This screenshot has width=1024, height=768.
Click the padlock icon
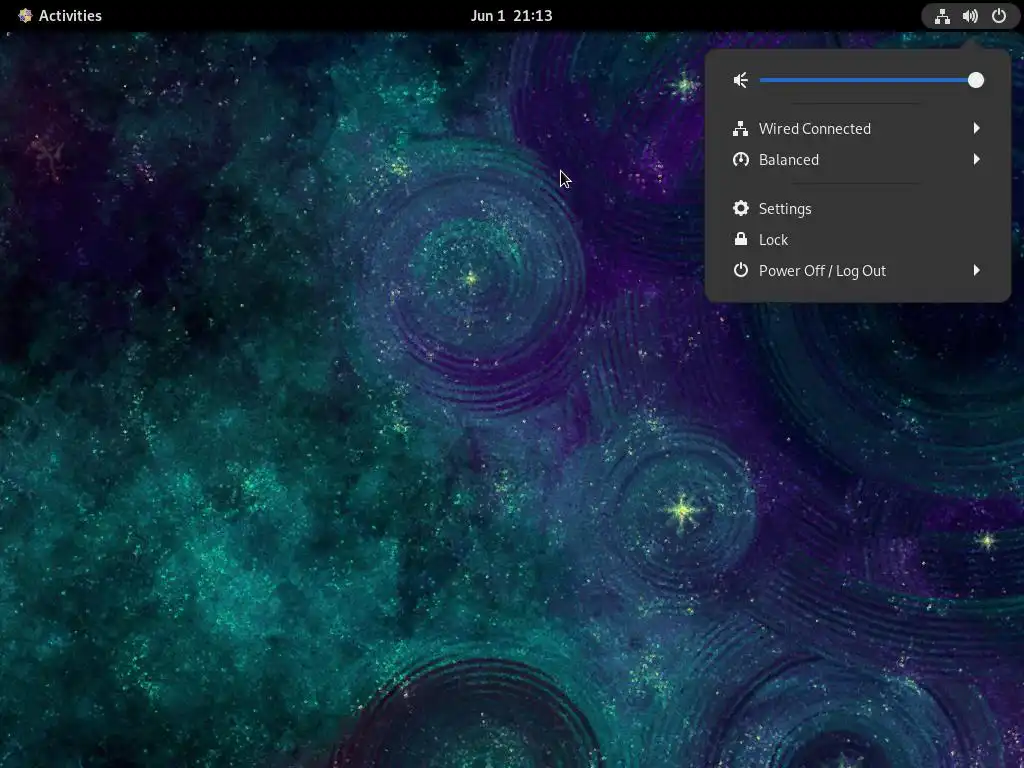click(741, 239)
